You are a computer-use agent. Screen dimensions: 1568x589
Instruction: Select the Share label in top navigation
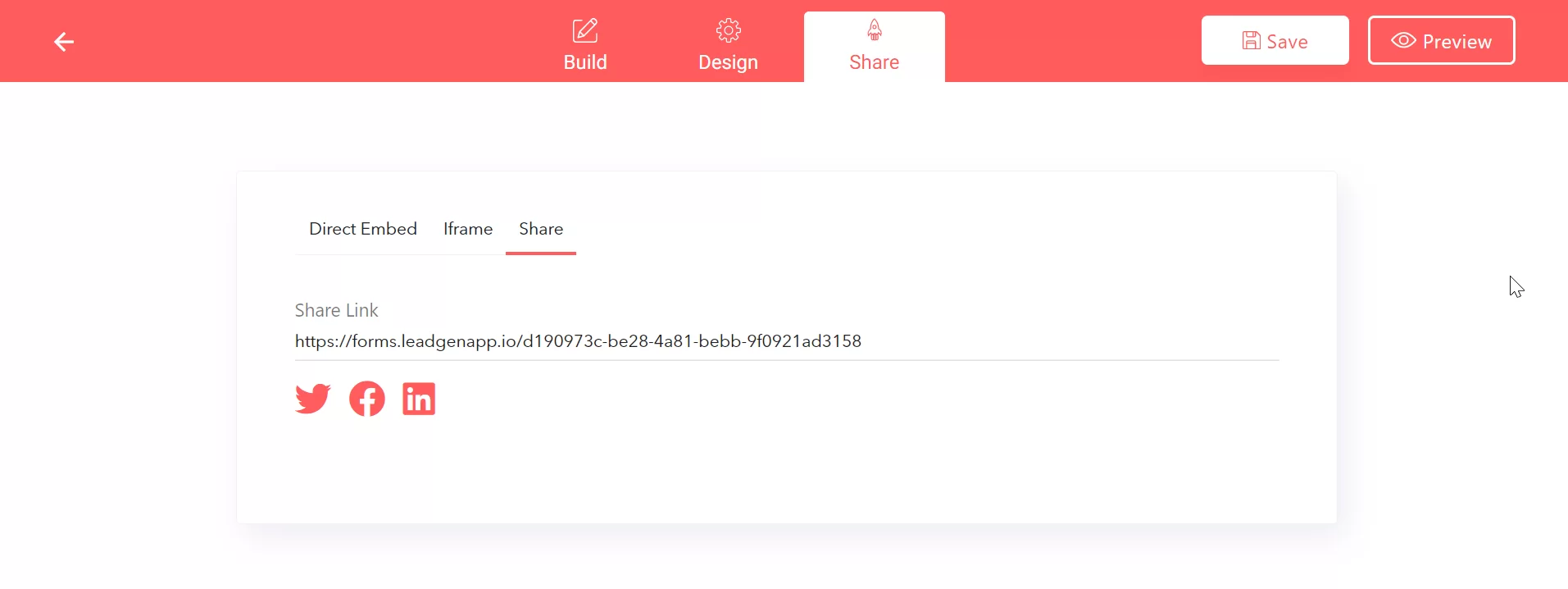pos(874,62)
